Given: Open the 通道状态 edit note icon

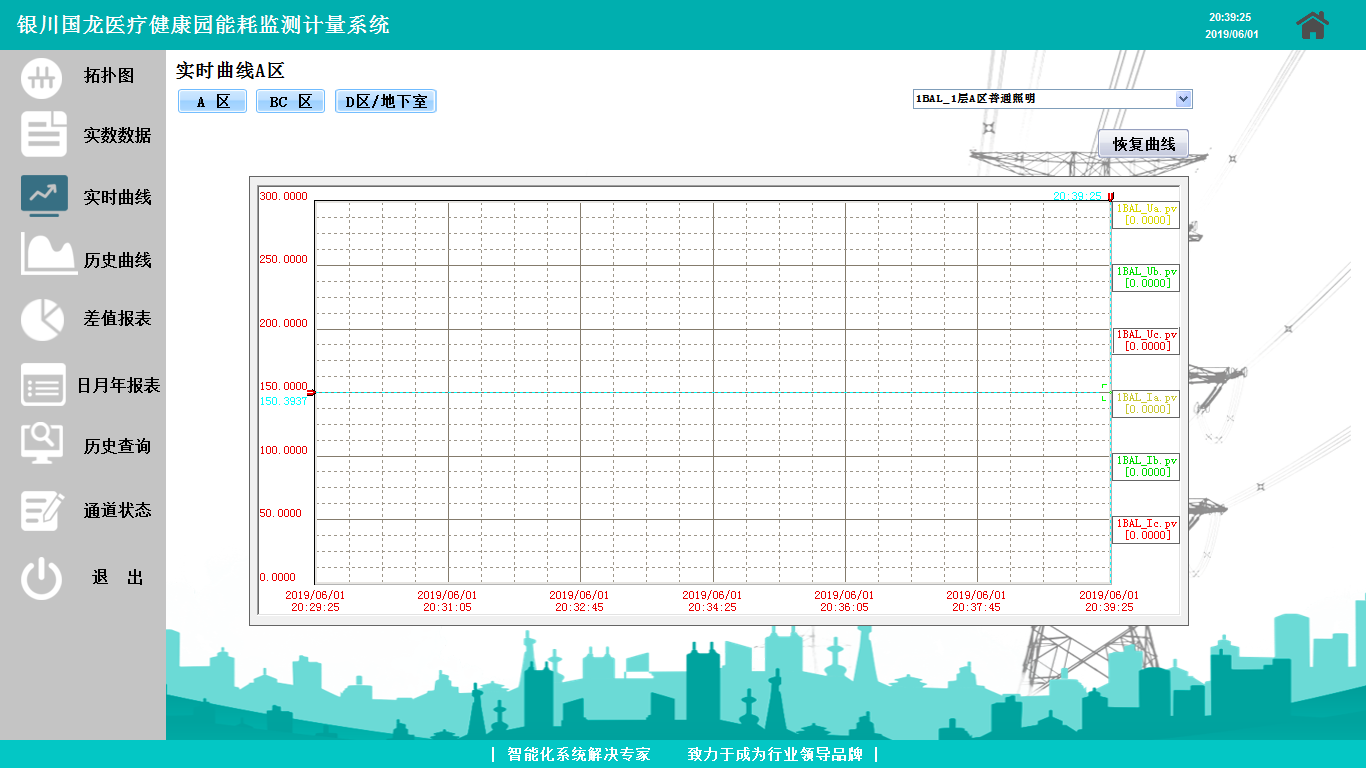Looking at the screenshot, I should click(43, 510).
